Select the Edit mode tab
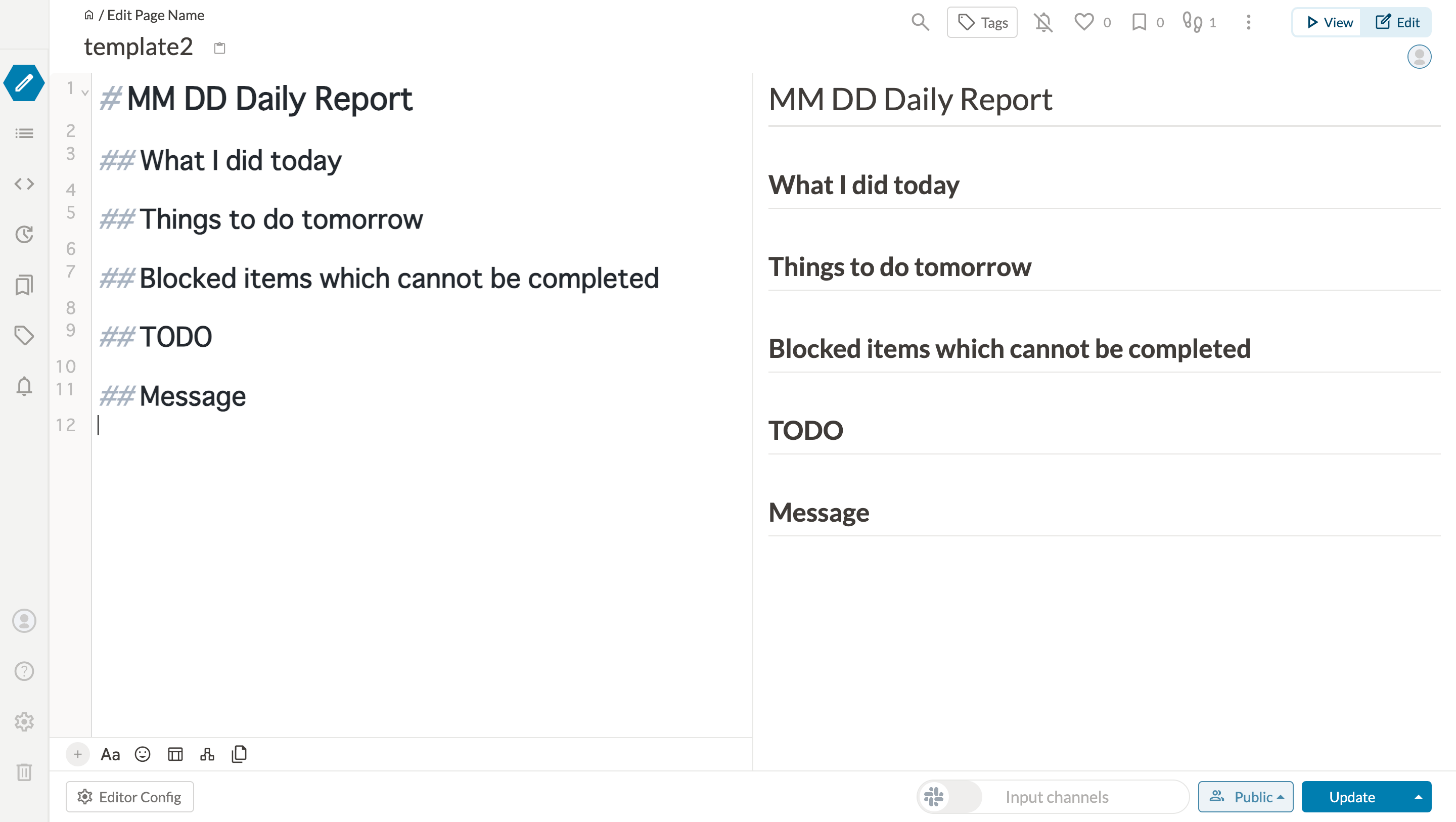Viewport: 1456px width, 822px height. pyautogui.click(x=1396, y=22)
